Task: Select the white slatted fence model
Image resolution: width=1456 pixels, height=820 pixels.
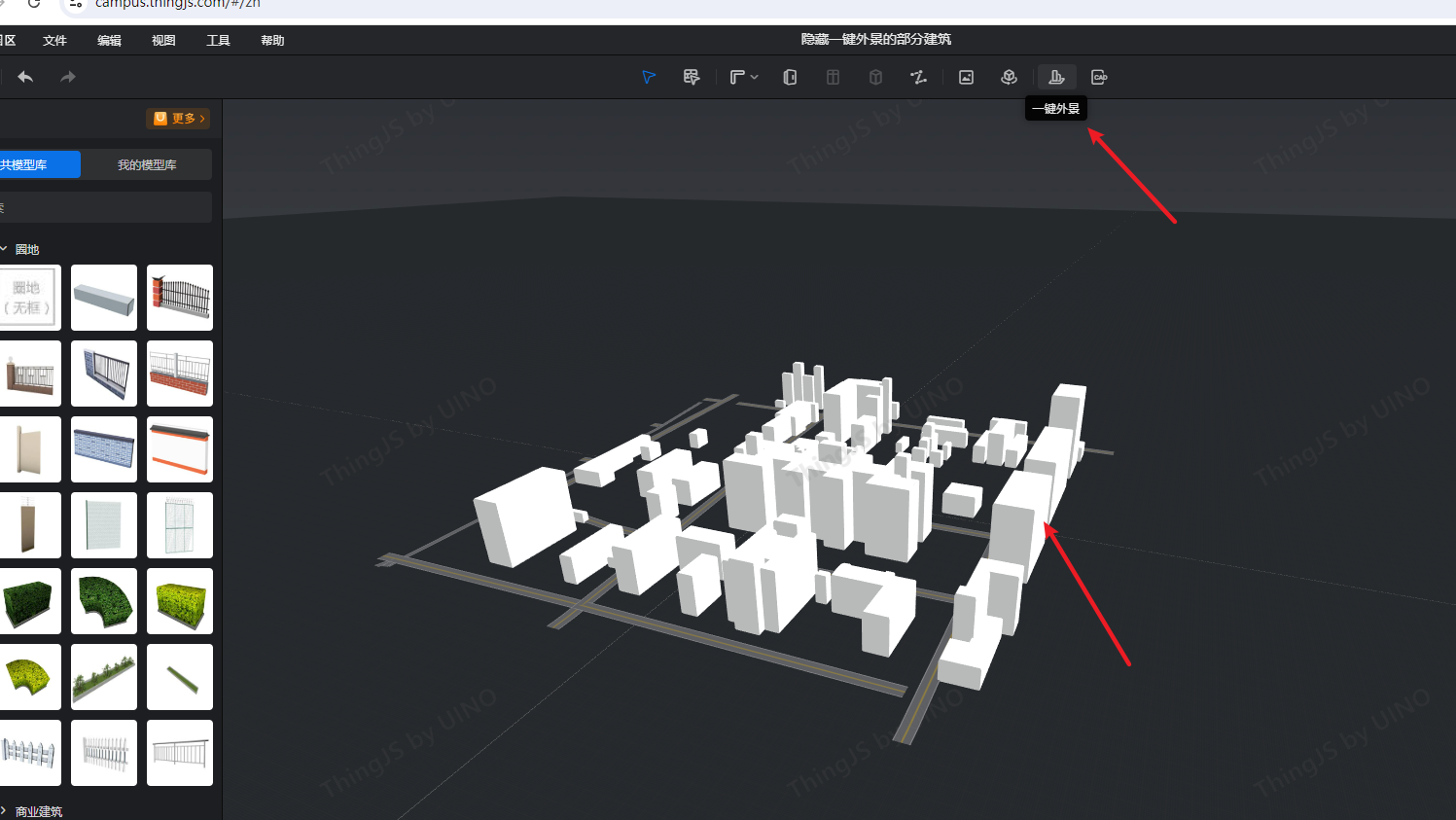Action: (104, 753)
